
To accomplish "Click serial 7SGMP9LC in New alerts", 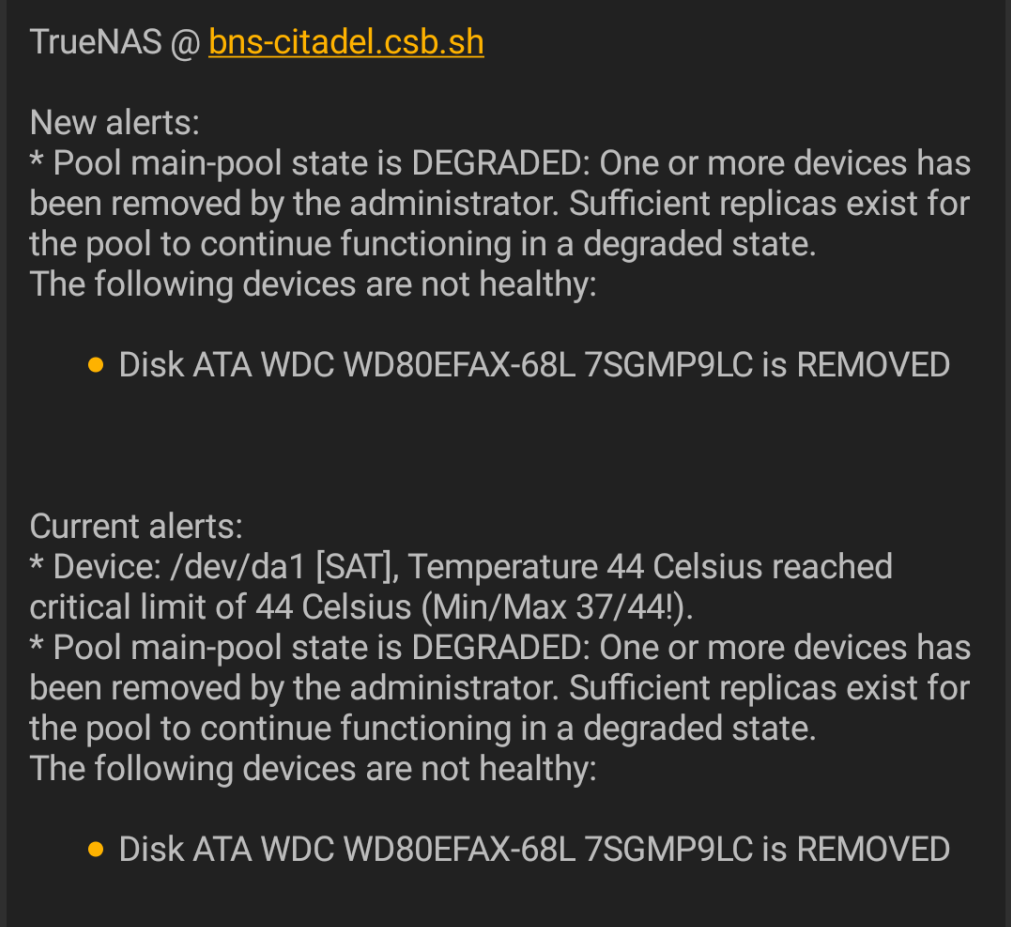I will 669,365.
